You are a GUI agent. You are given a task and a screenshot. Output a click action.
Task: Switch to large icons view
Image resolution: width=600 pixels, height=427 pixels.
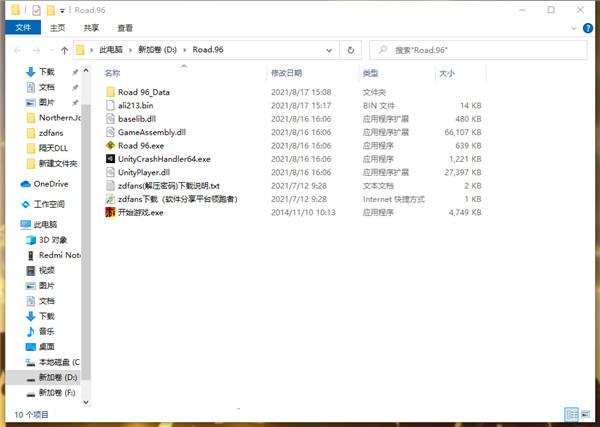585,414
